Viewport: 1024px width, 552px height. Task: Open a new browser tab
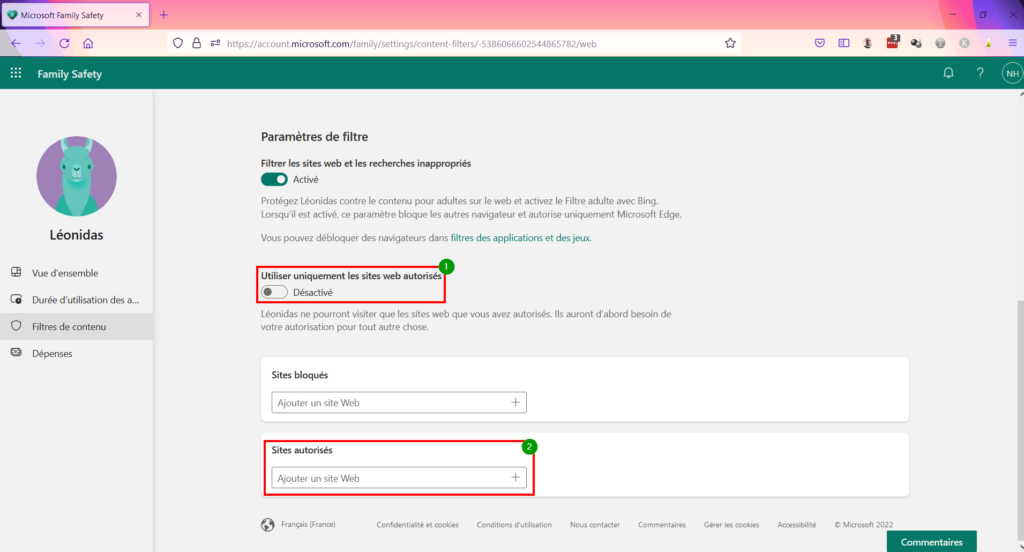point(164,14)
